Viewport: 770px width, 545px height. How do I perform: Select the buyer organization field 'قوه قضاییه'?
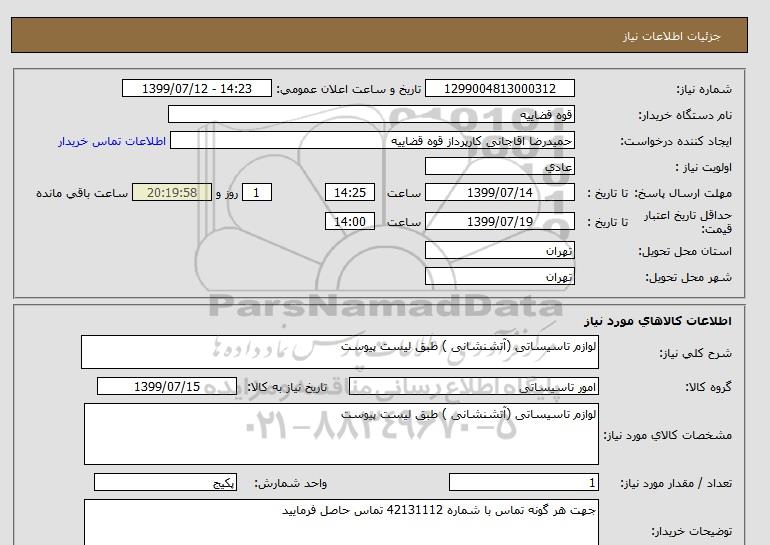(x=371, y=114)
